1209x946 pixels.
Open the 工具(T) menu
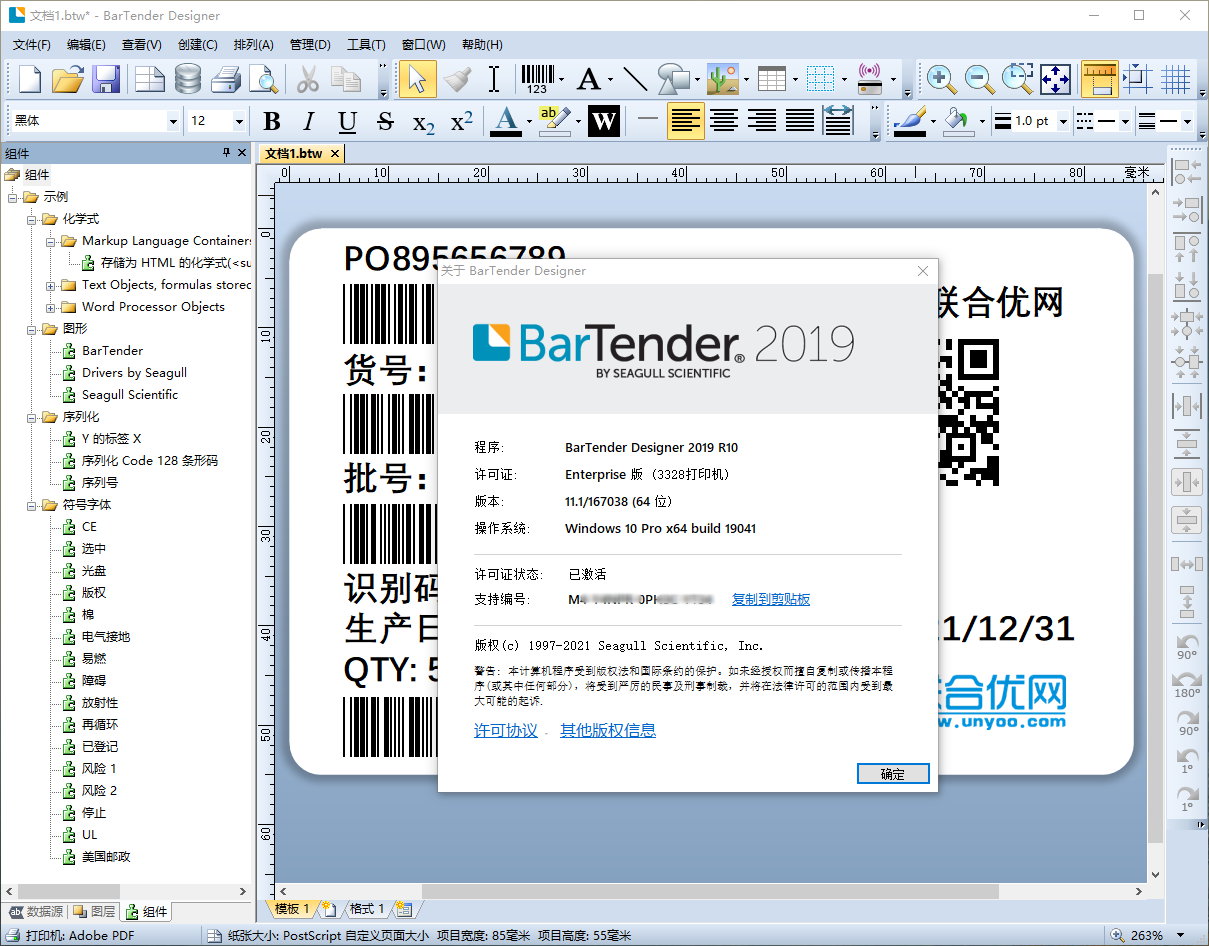pyautogui.click(x=366, y=44)
